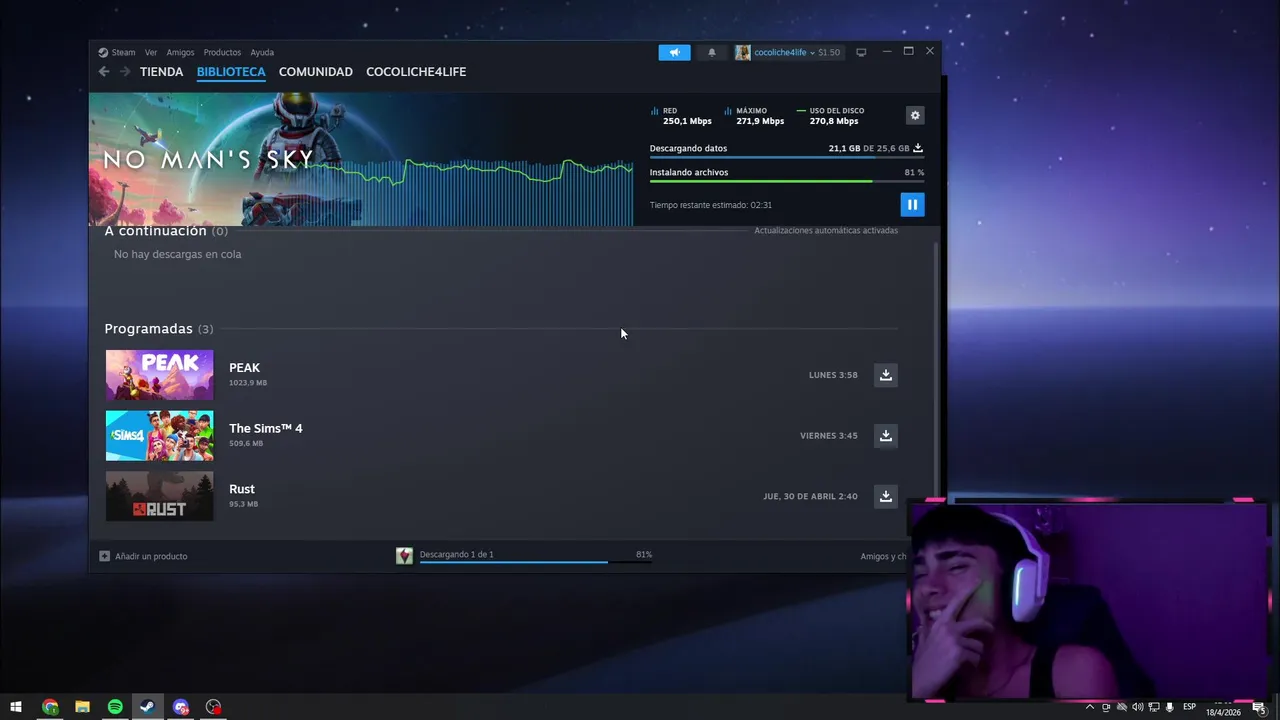This screenshot has height=720, width=1280.
Task: Download PEAK update now
Action: click(x=886, y=375)
